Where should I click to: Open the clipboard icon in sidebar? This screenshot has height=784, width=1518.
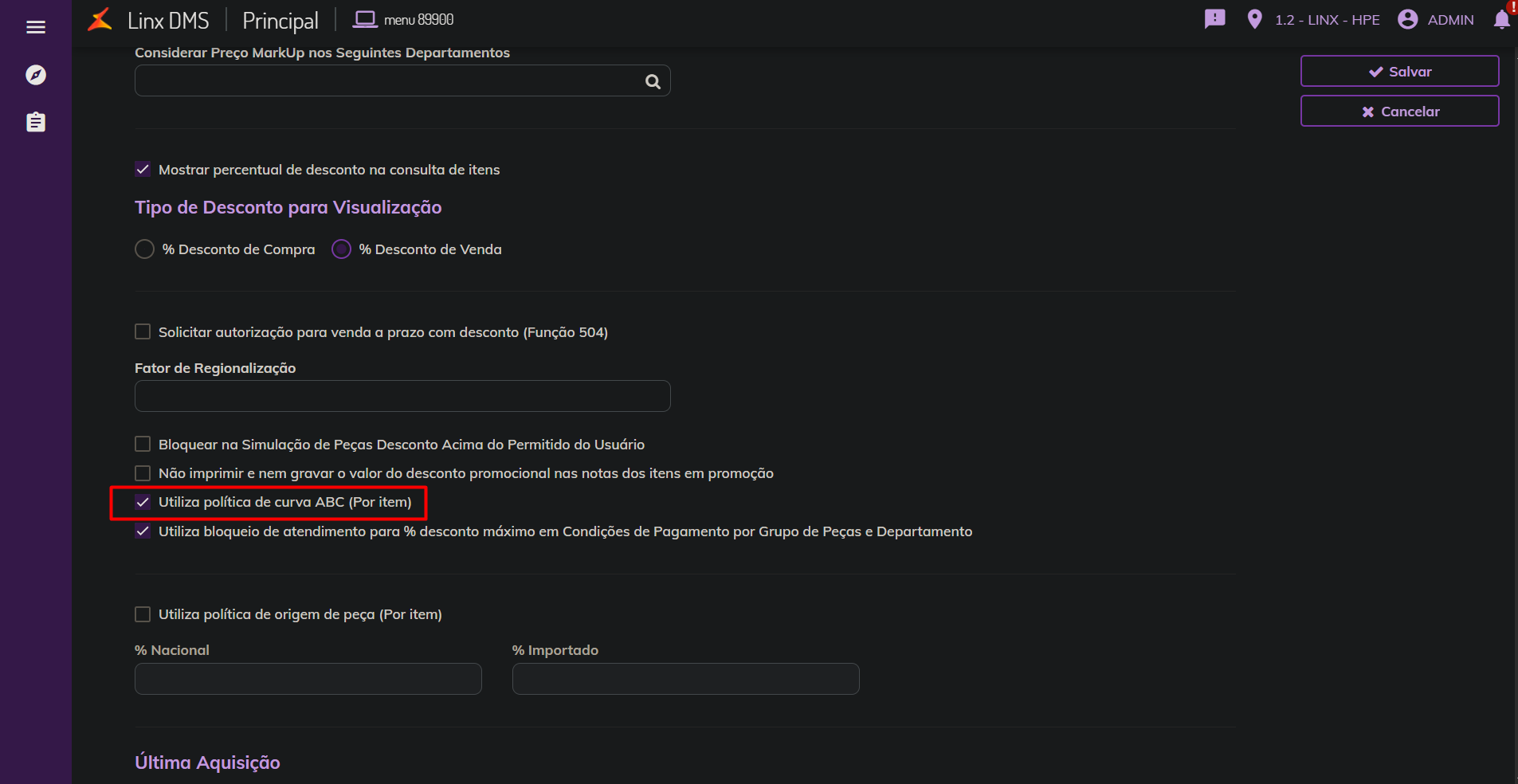[x=36, y=122]
